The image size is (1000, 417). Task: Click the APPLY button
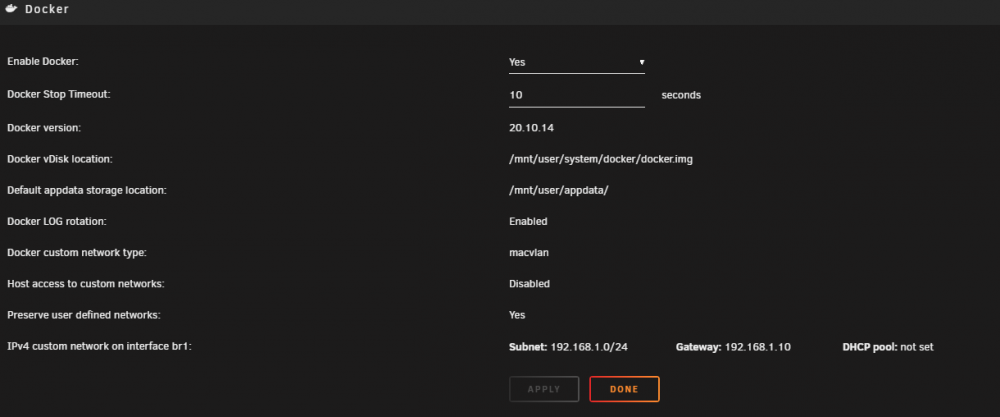point(544,389)
